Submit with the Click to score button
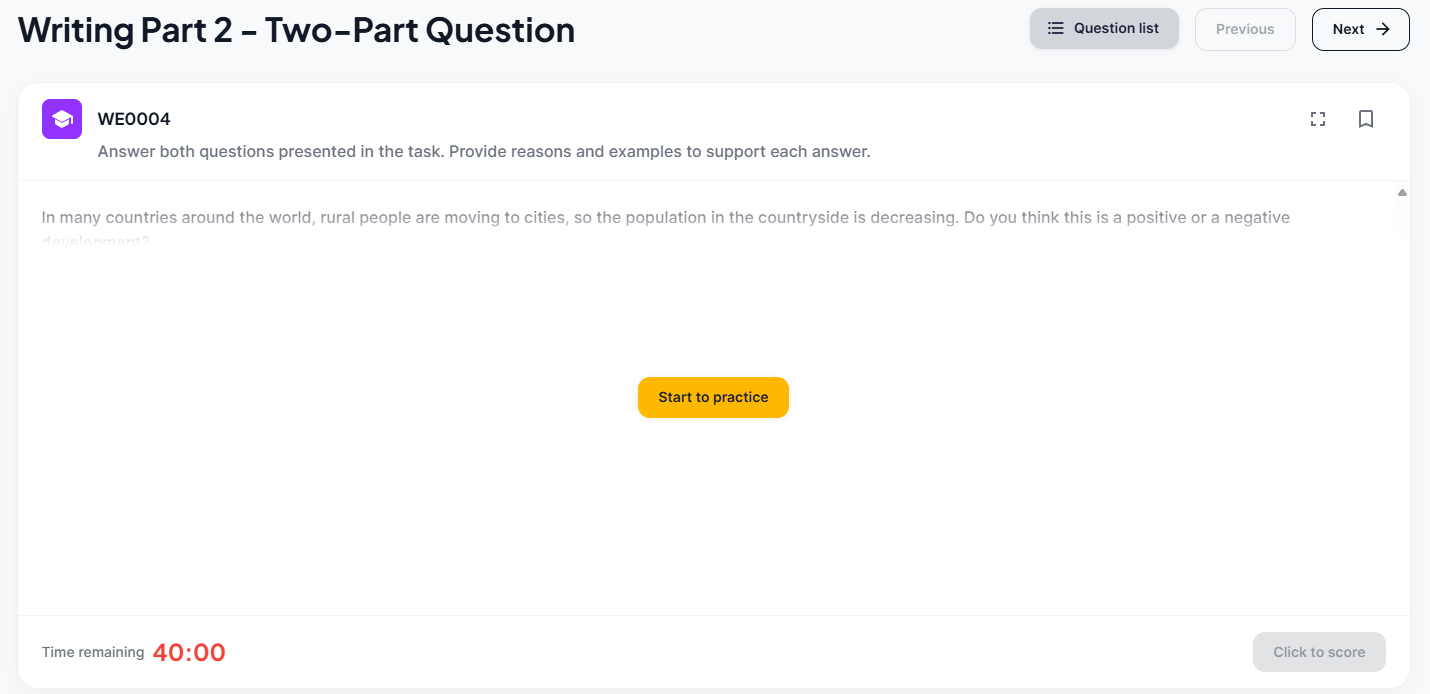The width and height of the screenshot is (1430, 694). coord(1319,652)
